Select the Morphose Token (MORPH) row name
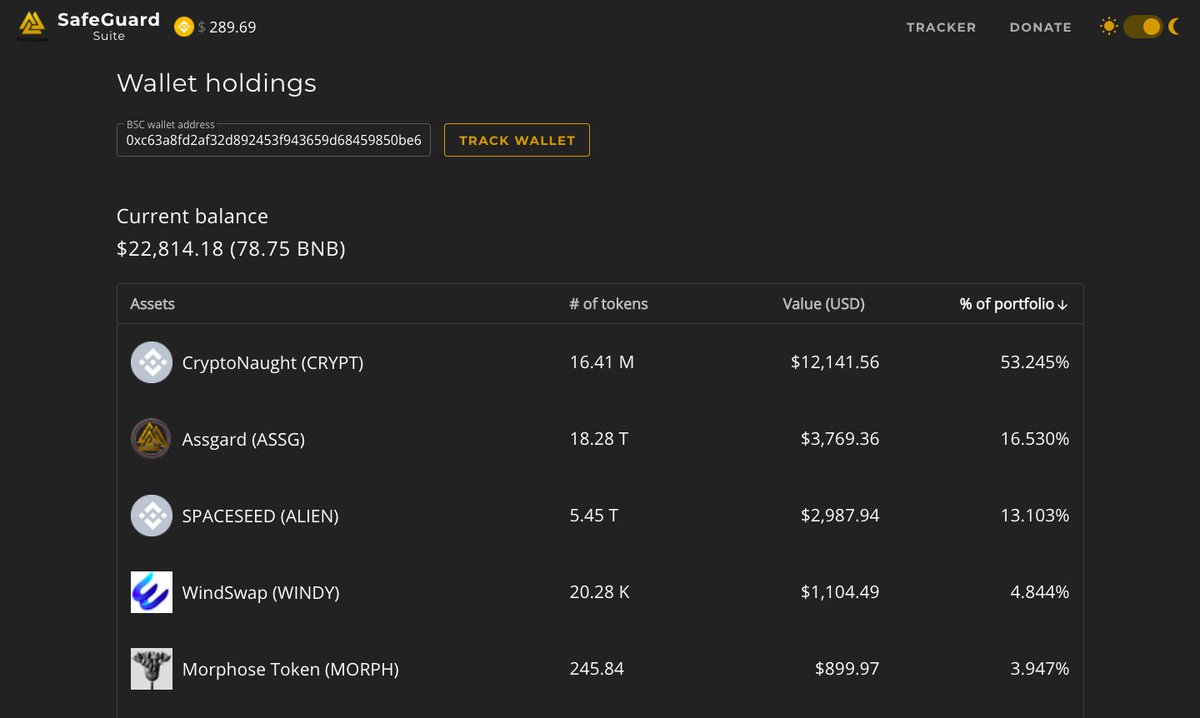The height and width of the screenshot is (718, 1200). click(290, 669)
